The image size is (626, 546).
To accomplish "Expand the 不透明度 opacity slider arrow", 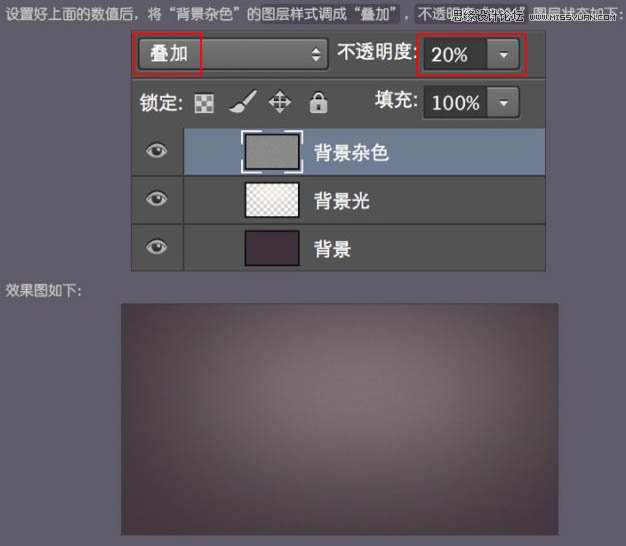I will pos(503,54).
